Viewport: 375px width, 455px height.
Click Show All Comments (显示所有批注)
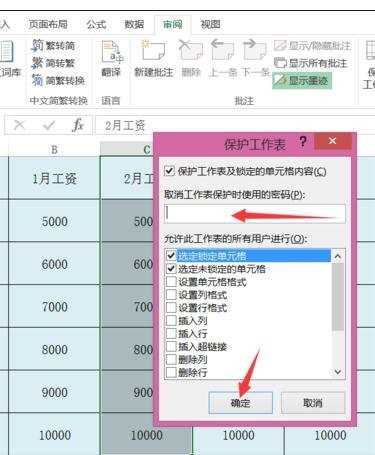pyautogui.click(x=311, y=63)
